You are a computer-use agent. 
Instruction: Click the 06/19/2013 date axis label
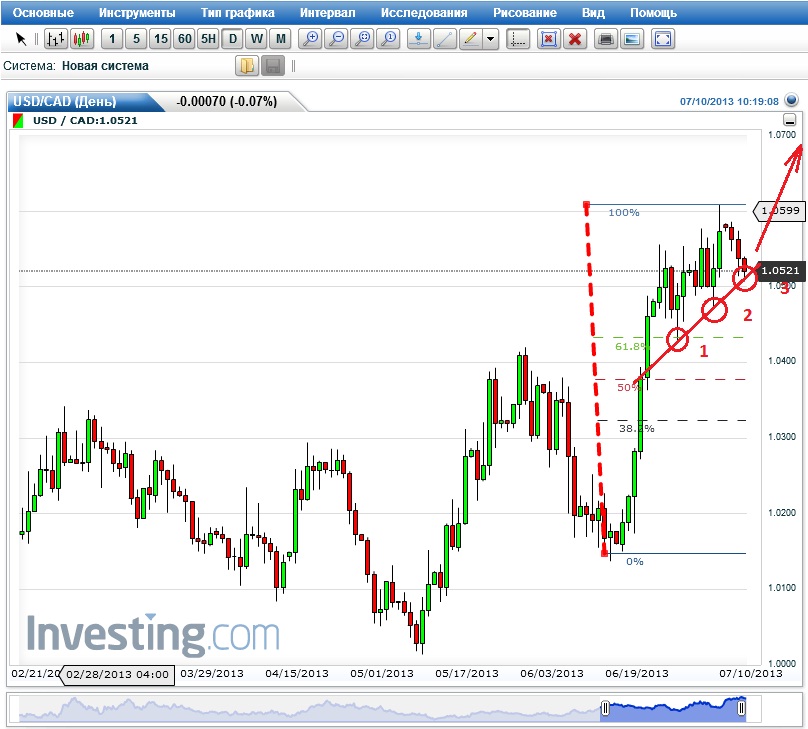(636, 673)
